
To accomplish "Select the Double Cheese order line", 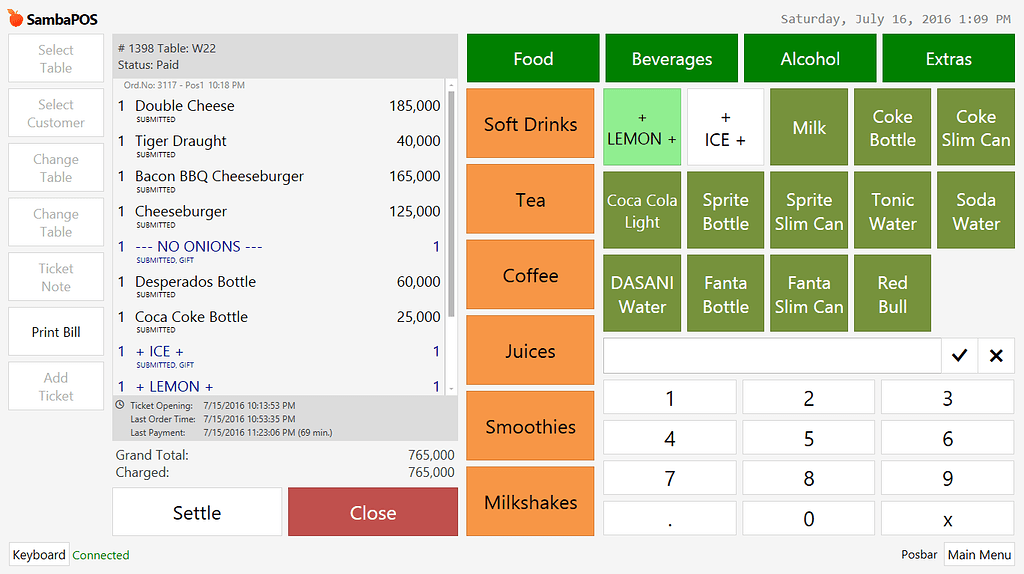I will [281, 110].
